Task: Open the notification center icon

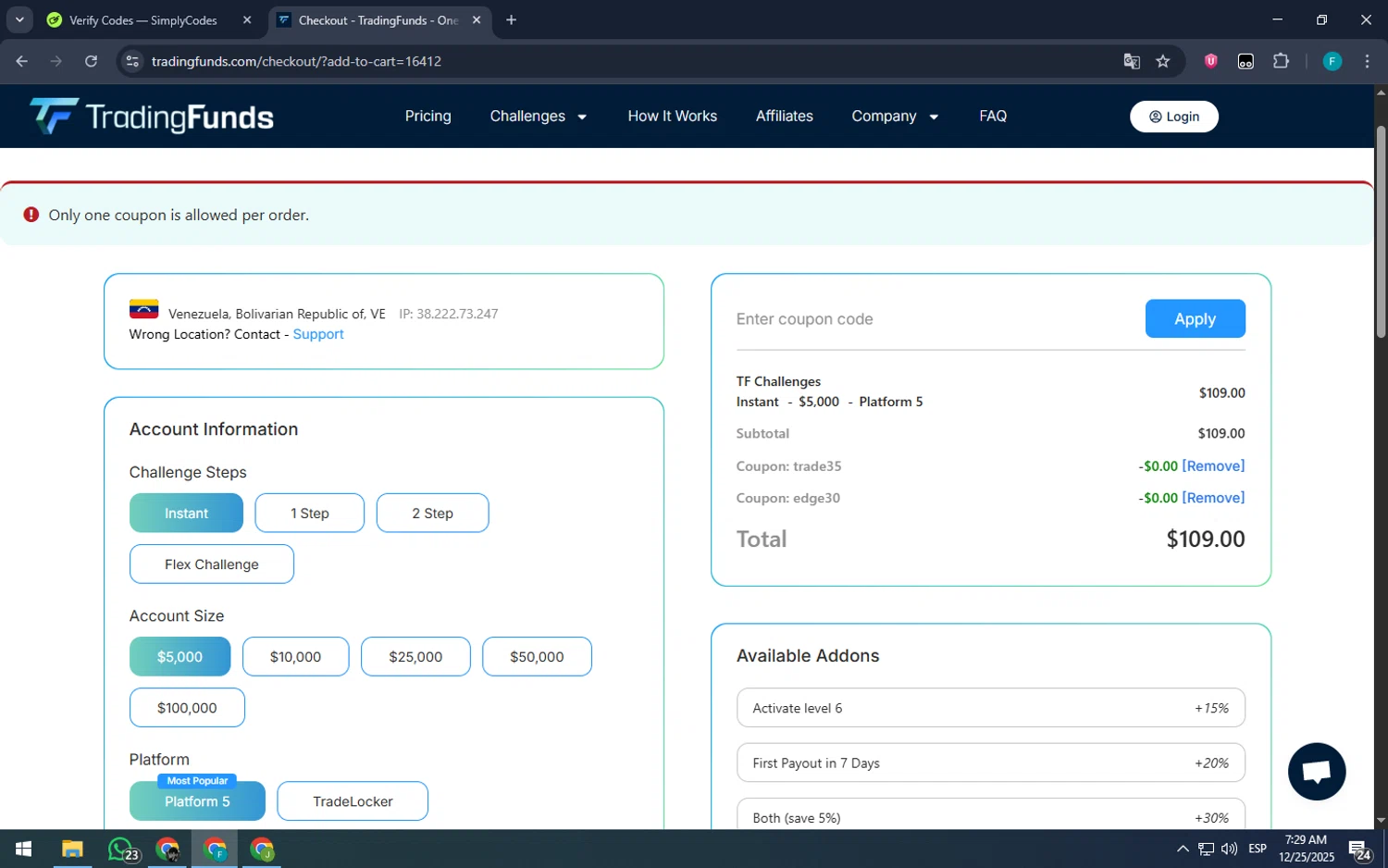Action: [1359, 849]
